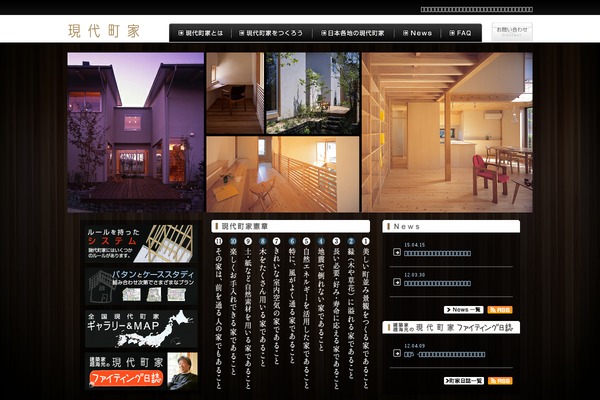Click charter item 10 楽しくお手入れできる家であること
Screen dimensions: 600x400
pos(233,306)
